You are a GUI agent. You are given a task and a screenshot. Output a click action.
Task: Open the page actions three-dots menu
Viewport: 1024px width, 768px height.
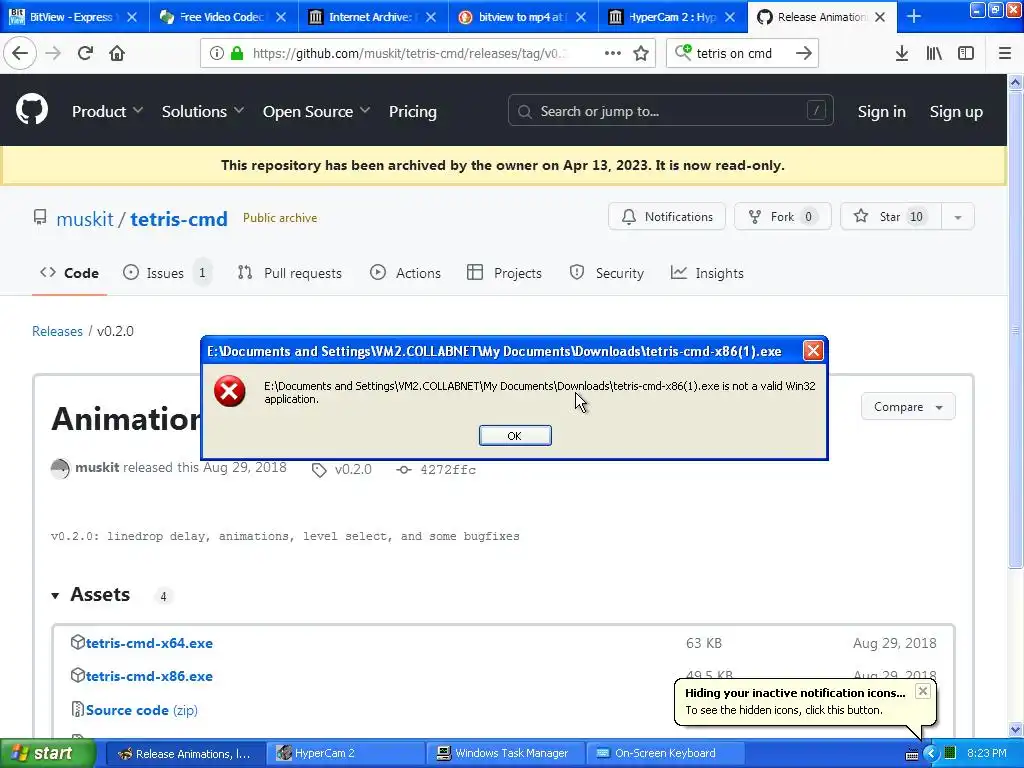point(613,54)
